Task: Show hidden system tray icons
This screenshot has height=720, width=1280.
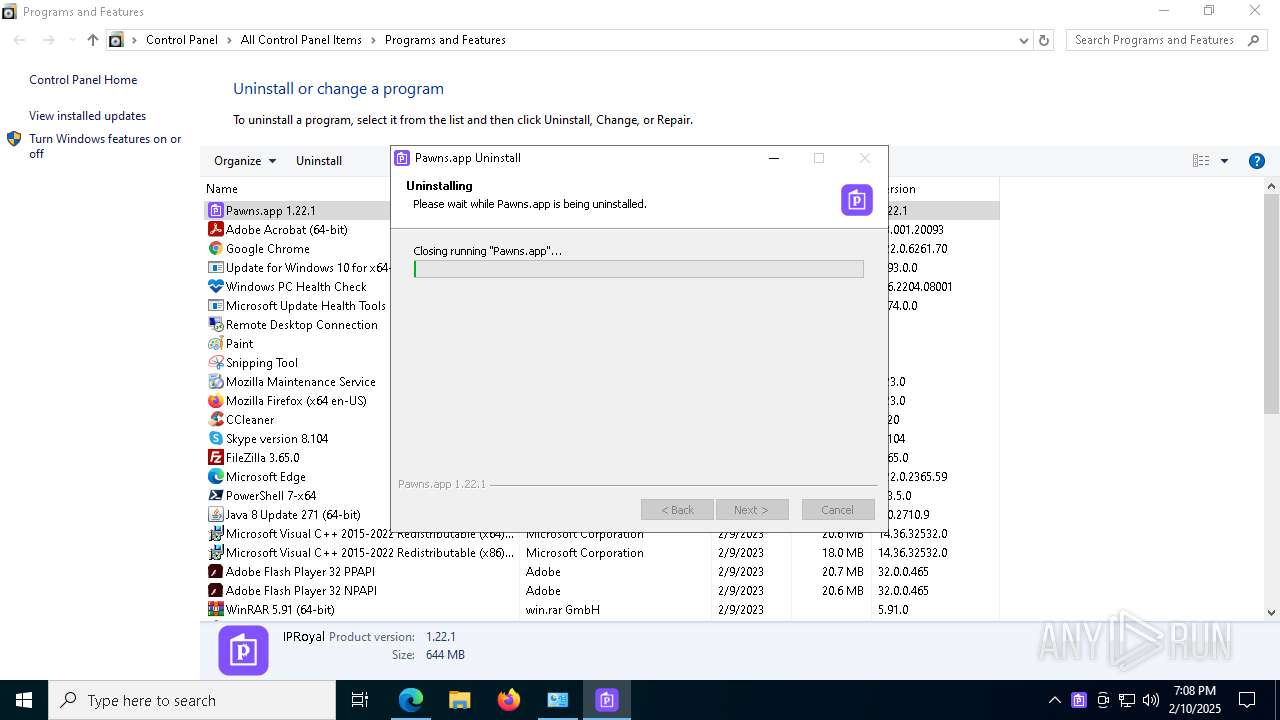Action: click(x=1054, y=700)
